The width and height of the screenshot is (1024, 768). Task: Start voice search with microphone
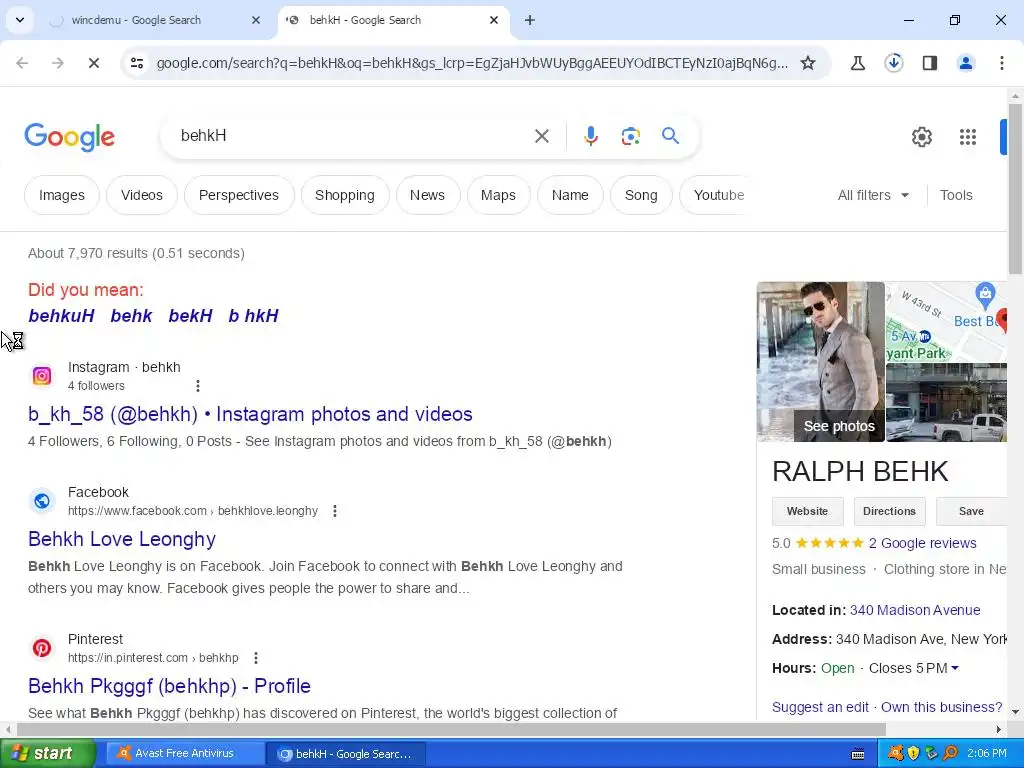(590, 136)
